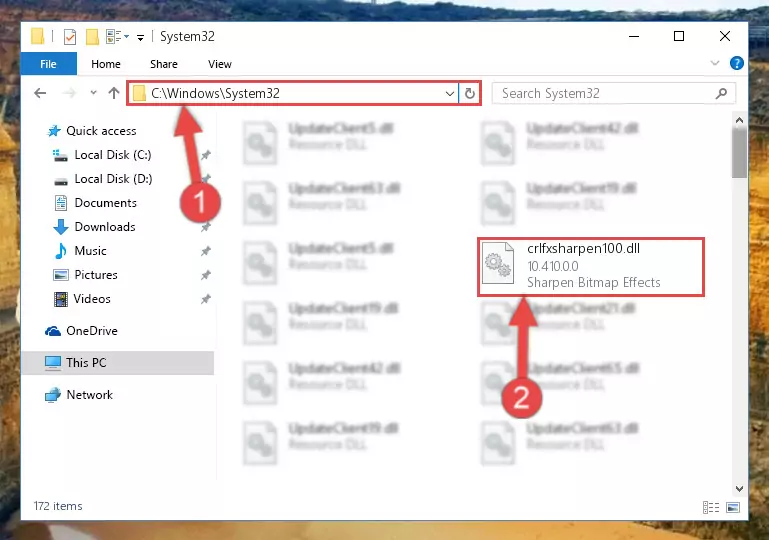Switch to details view layout icon
This screenshot has width=769, height=540.
[711, 507]
